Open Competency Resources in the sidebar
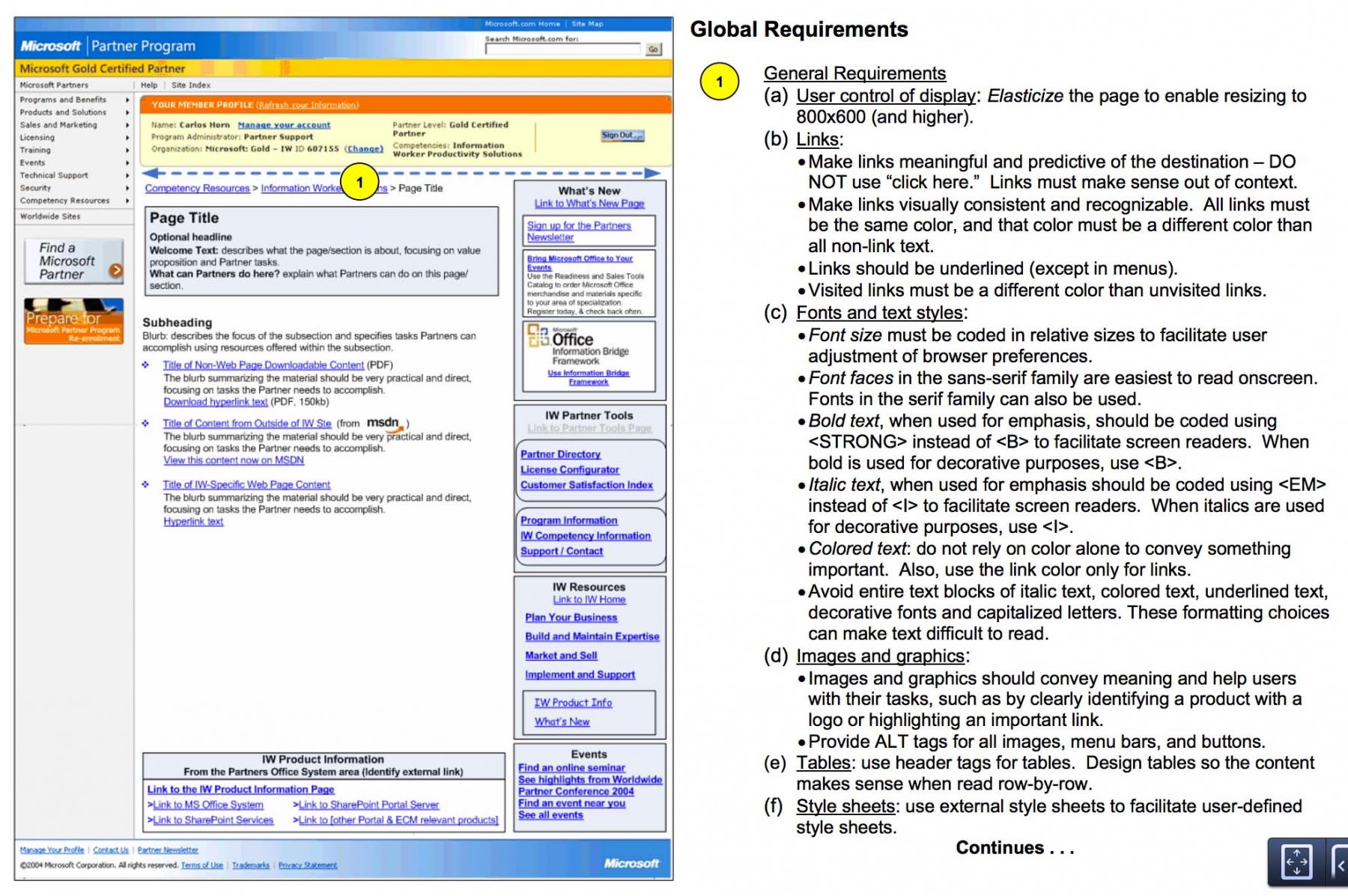 (64, 201)
